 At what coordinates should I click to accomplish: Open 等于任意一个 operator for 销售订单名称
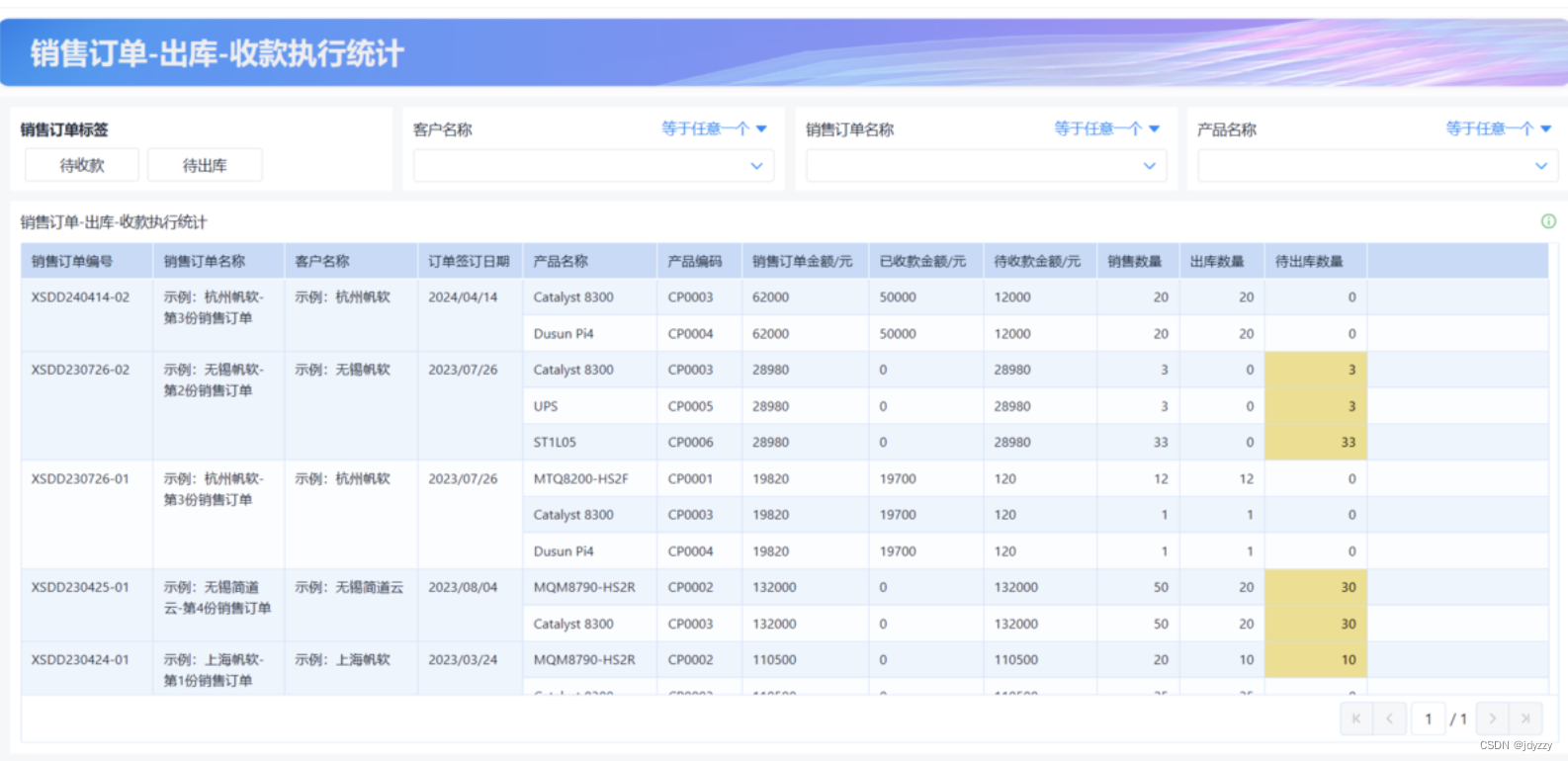click(1106, 128)
